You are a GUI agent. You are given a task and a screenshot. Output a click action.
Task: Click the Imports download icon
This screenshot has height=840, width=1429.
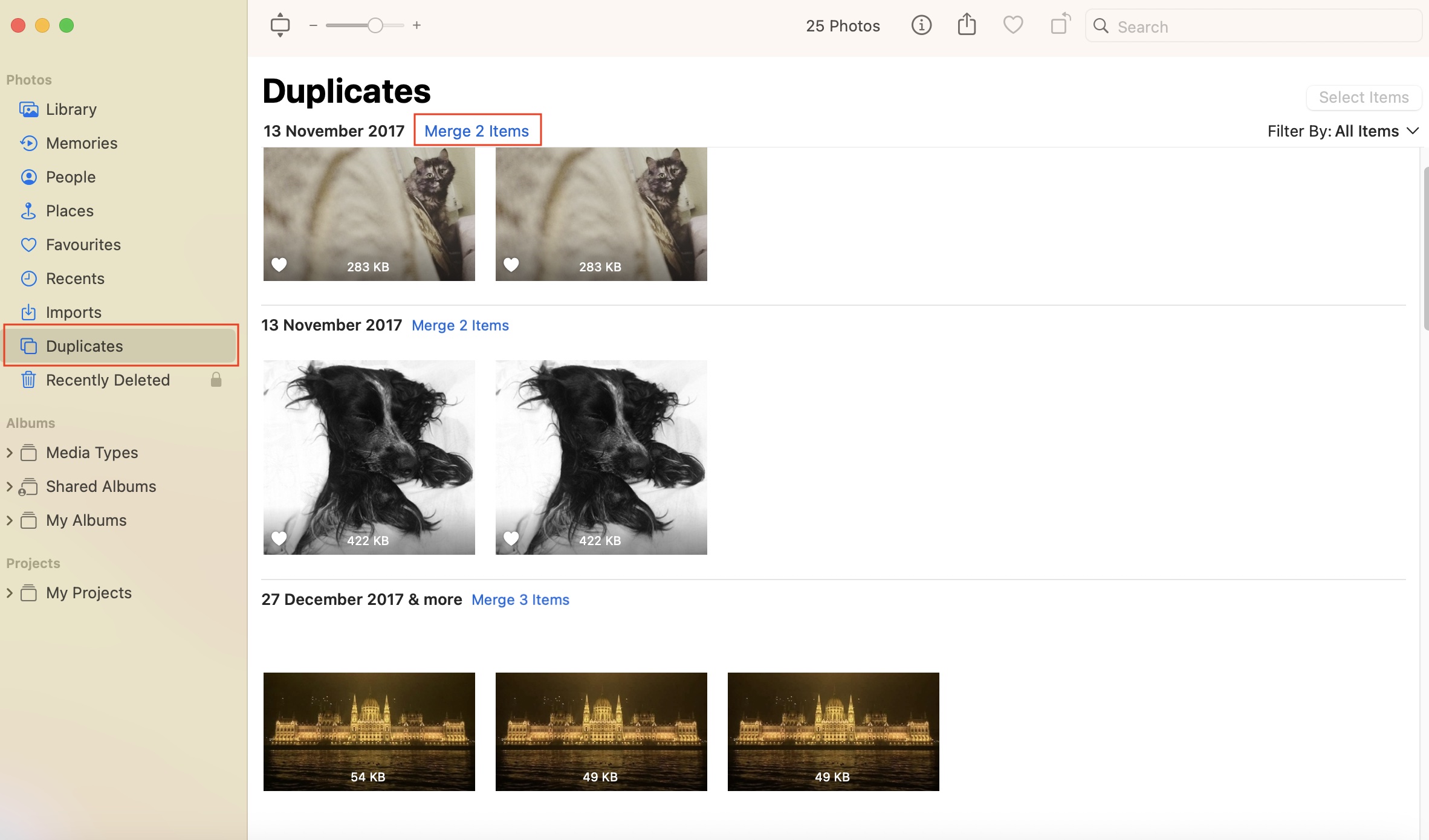pyautogui.click(x=28, y=312)
